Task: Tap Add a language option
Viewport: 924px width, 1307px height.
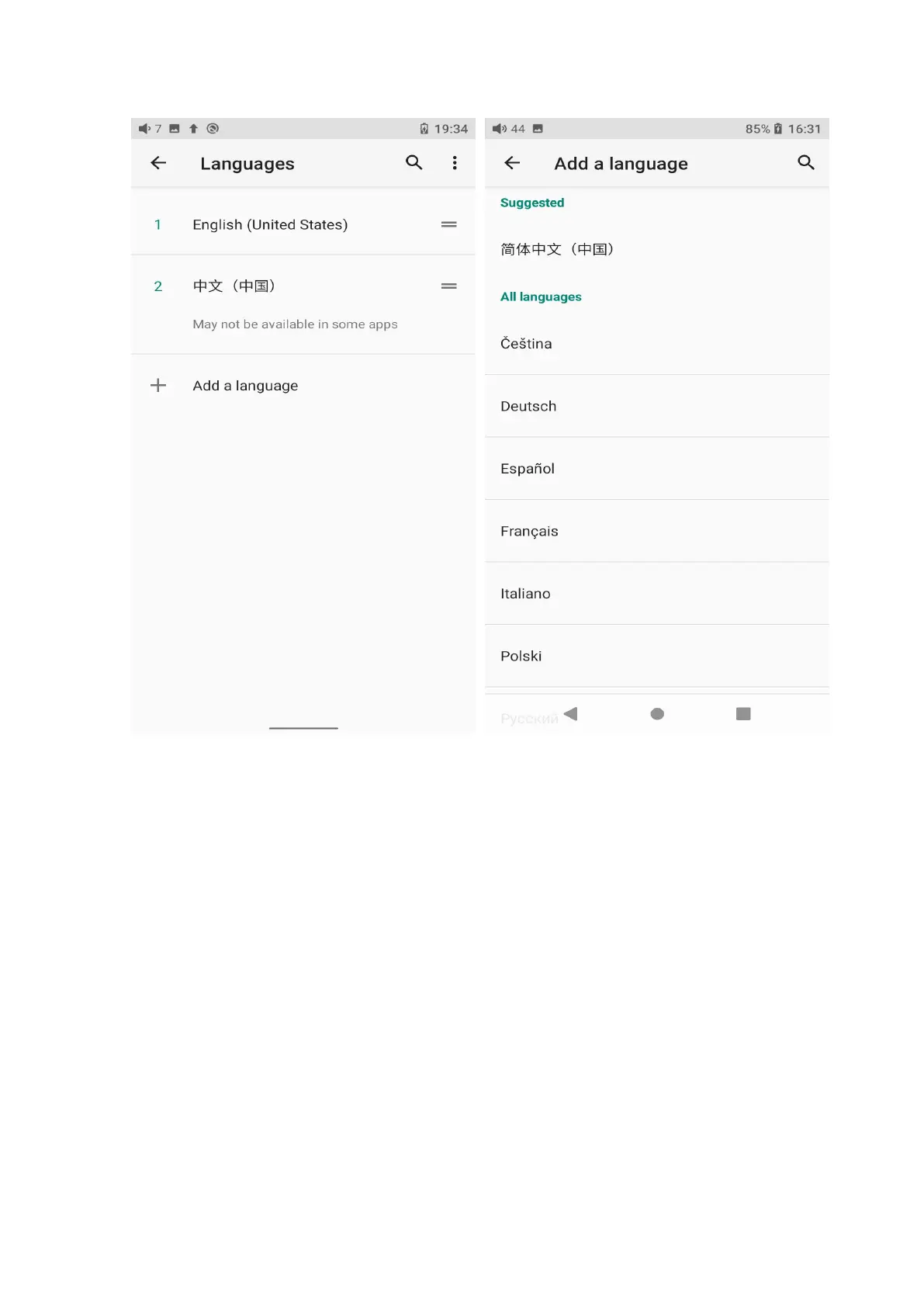Action: pyautogui.click(x=303, y=386)
